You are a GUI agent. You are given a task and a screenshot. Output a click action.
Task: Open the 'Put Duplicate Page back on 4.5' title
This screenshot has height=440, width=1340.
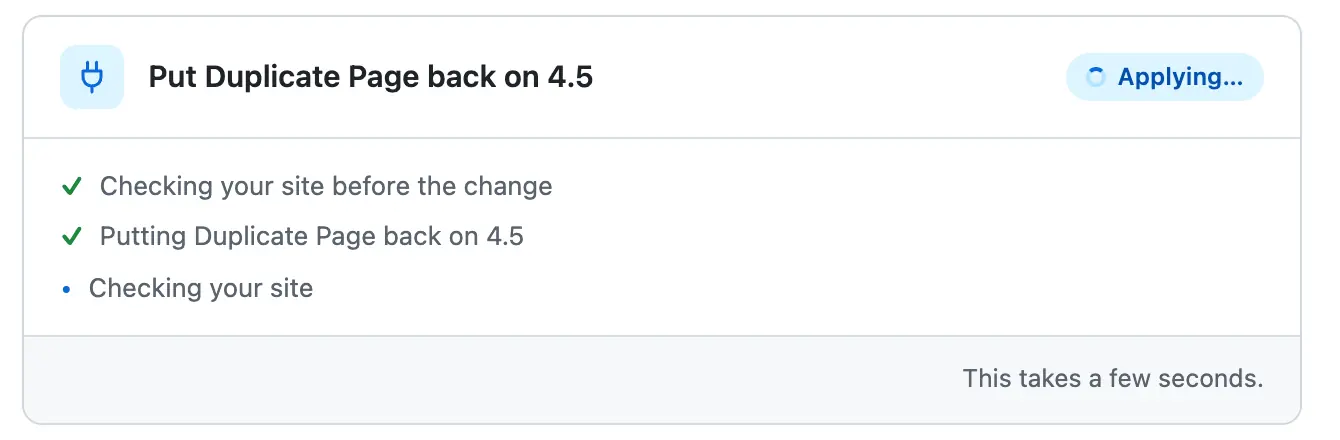coord(371,77)
